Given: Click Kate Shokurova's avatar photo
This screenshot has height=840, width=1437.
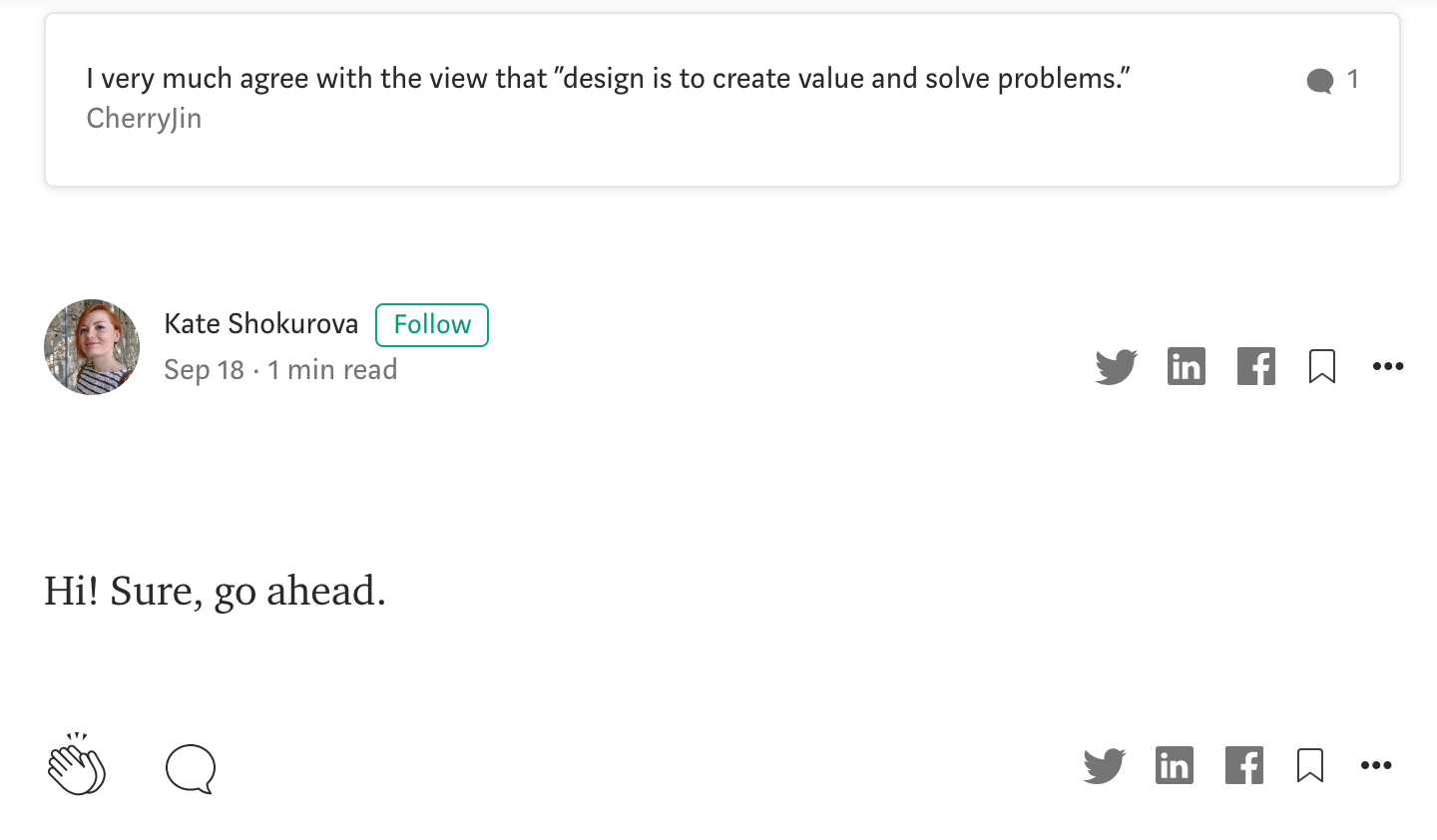Looking at the screenshot, I should pyautogui.click(x=92, y=346).
